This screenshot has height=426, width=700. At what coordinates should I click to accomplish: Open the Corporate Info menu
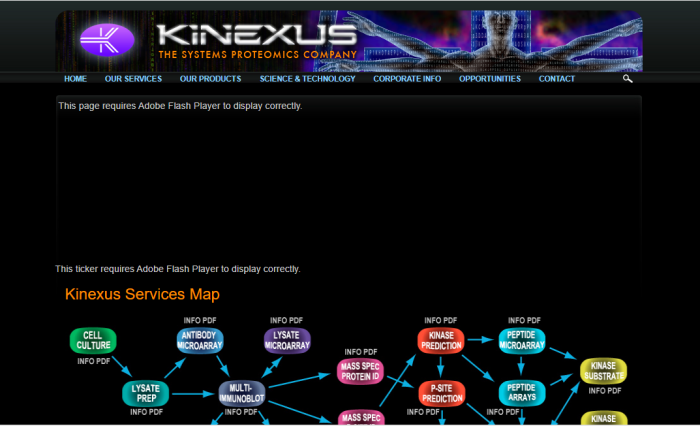click(x=407, y=79)
